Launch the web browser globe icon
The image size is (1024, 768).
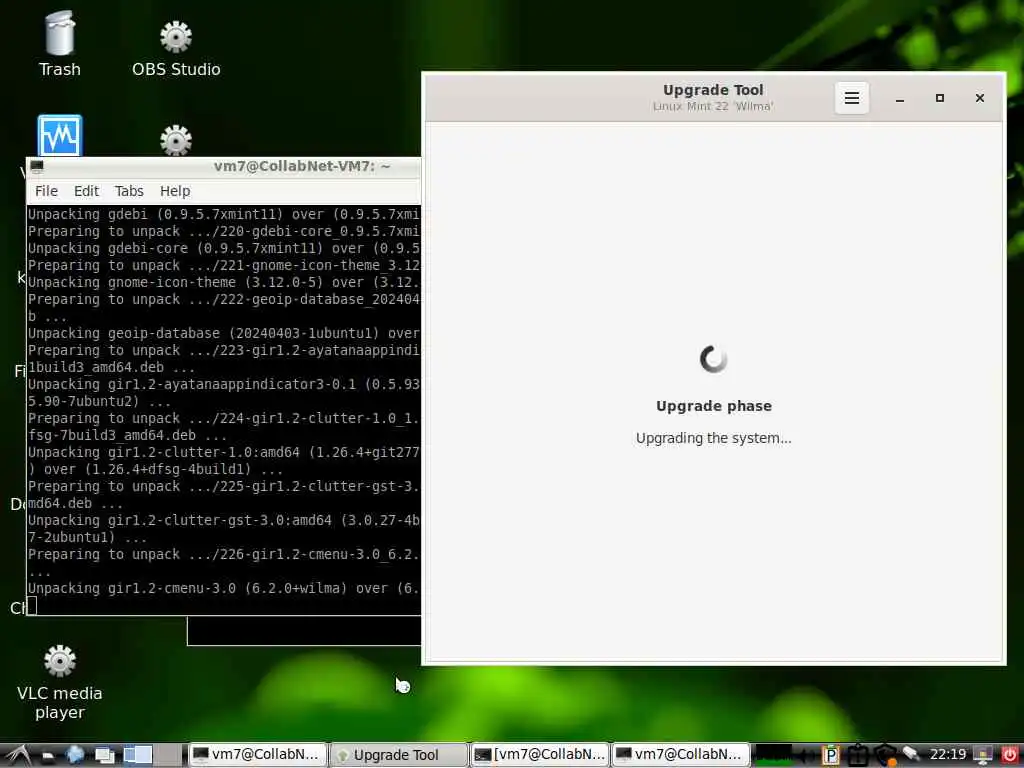coord(75,755)
